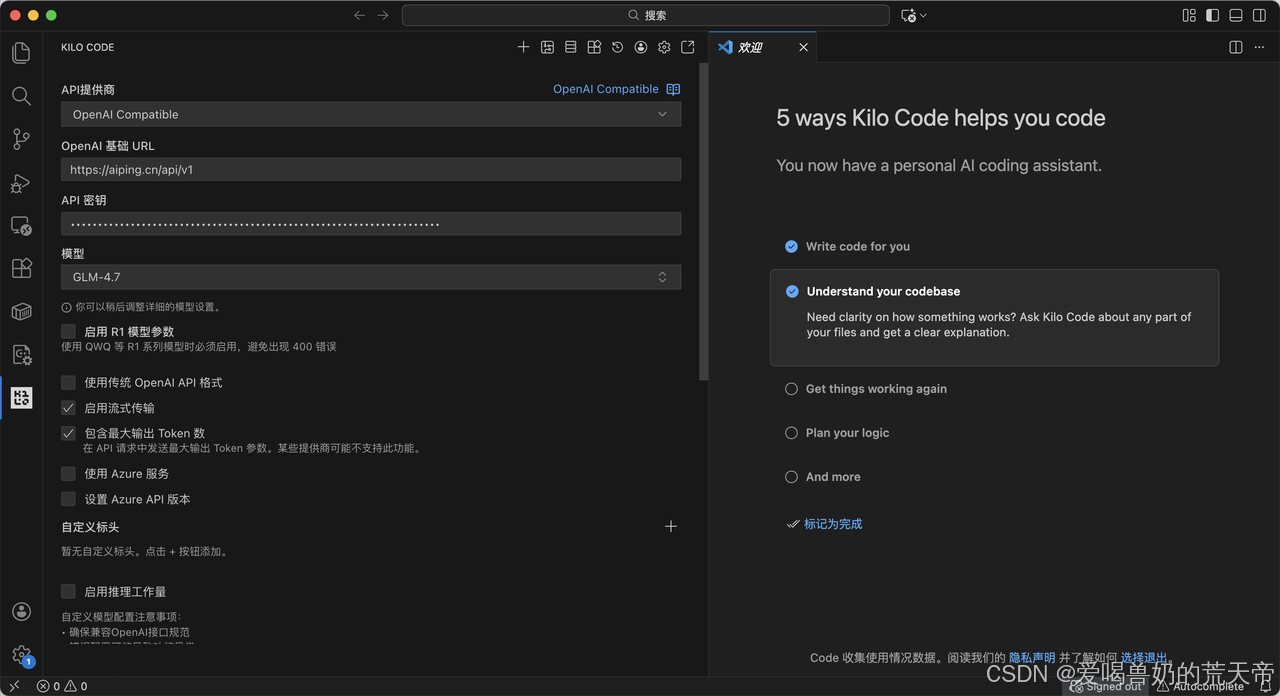Viewport: 1280px width, 696px height.
Task: Open the Accounts menu in activity bar
Action: pos(21,612)
